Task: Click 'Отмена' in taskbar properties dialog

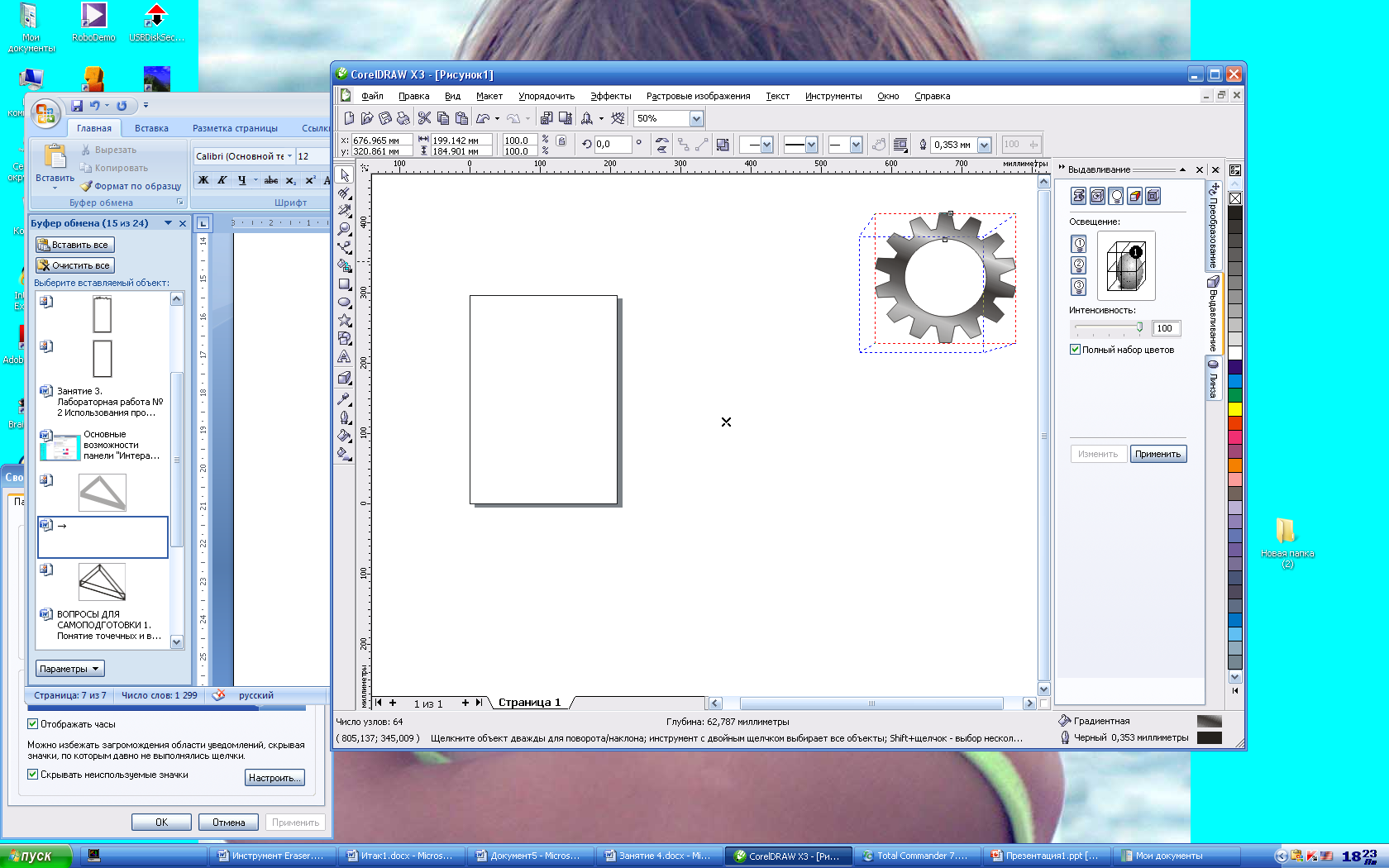Action: pos(228,823)
